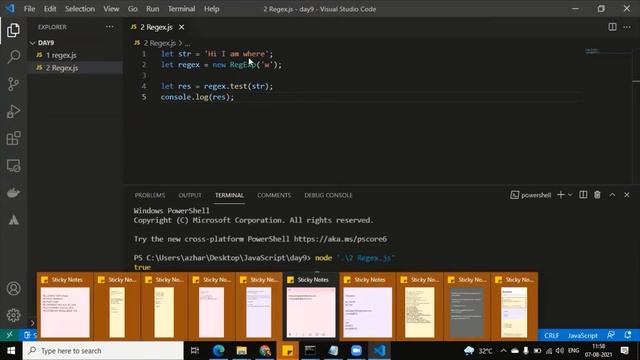Viewport: 640px width, 360px height.
Task: Change JavaScript language mode in status bar
Action: point(582,336)
